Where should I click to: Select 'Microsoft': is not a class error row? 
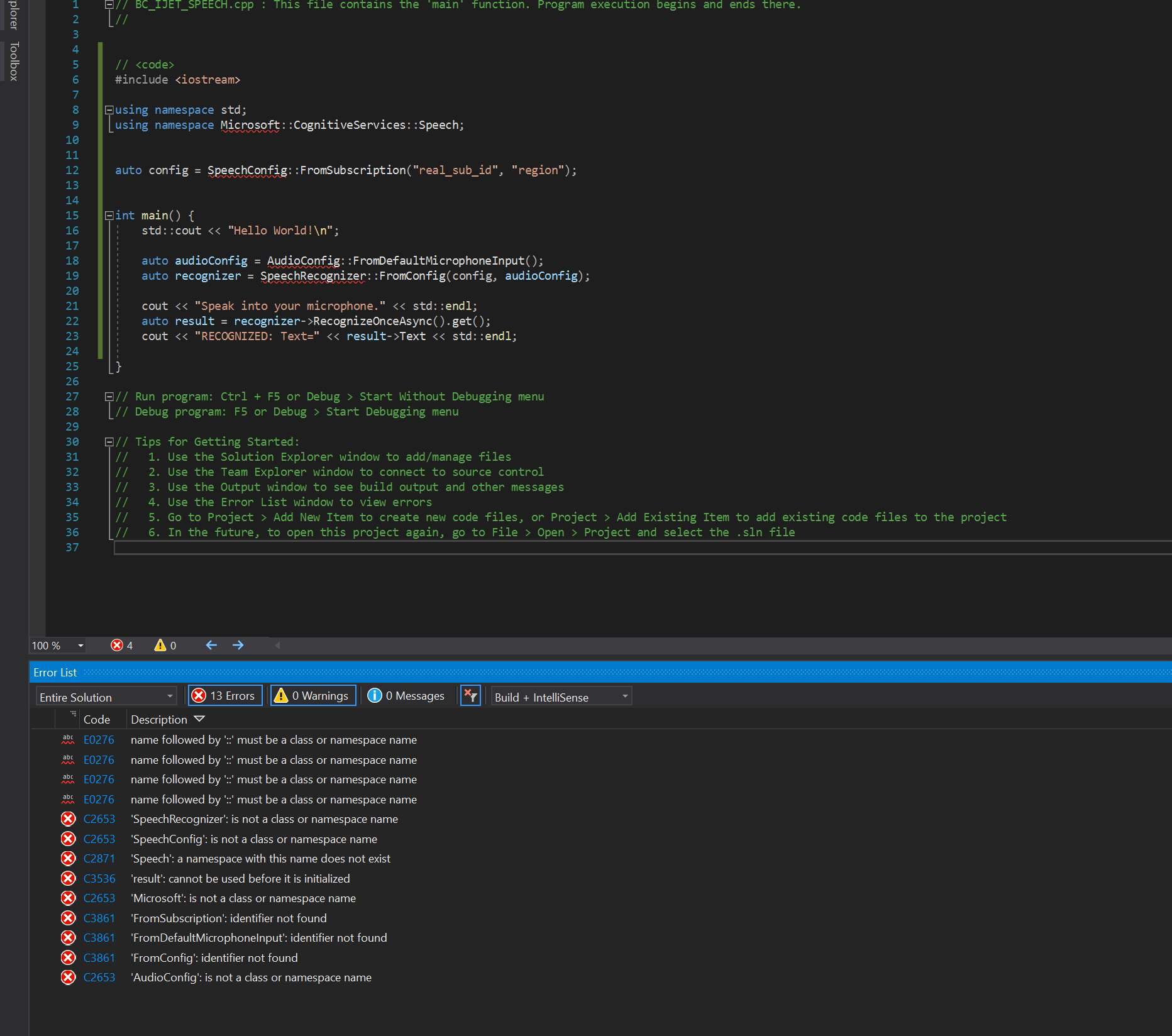tap(243, 898)
